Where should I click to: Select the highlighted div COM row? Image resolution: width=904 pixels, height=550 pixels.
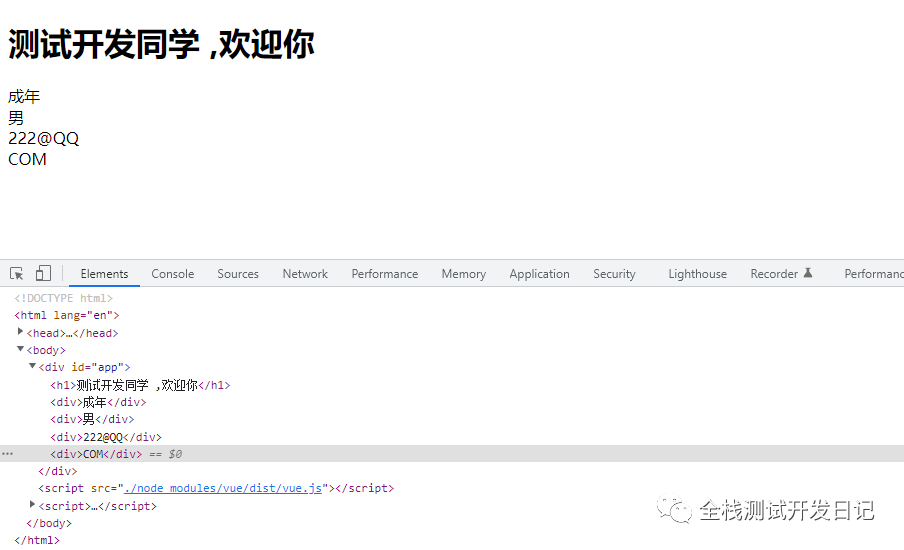[x=452, y=454]
